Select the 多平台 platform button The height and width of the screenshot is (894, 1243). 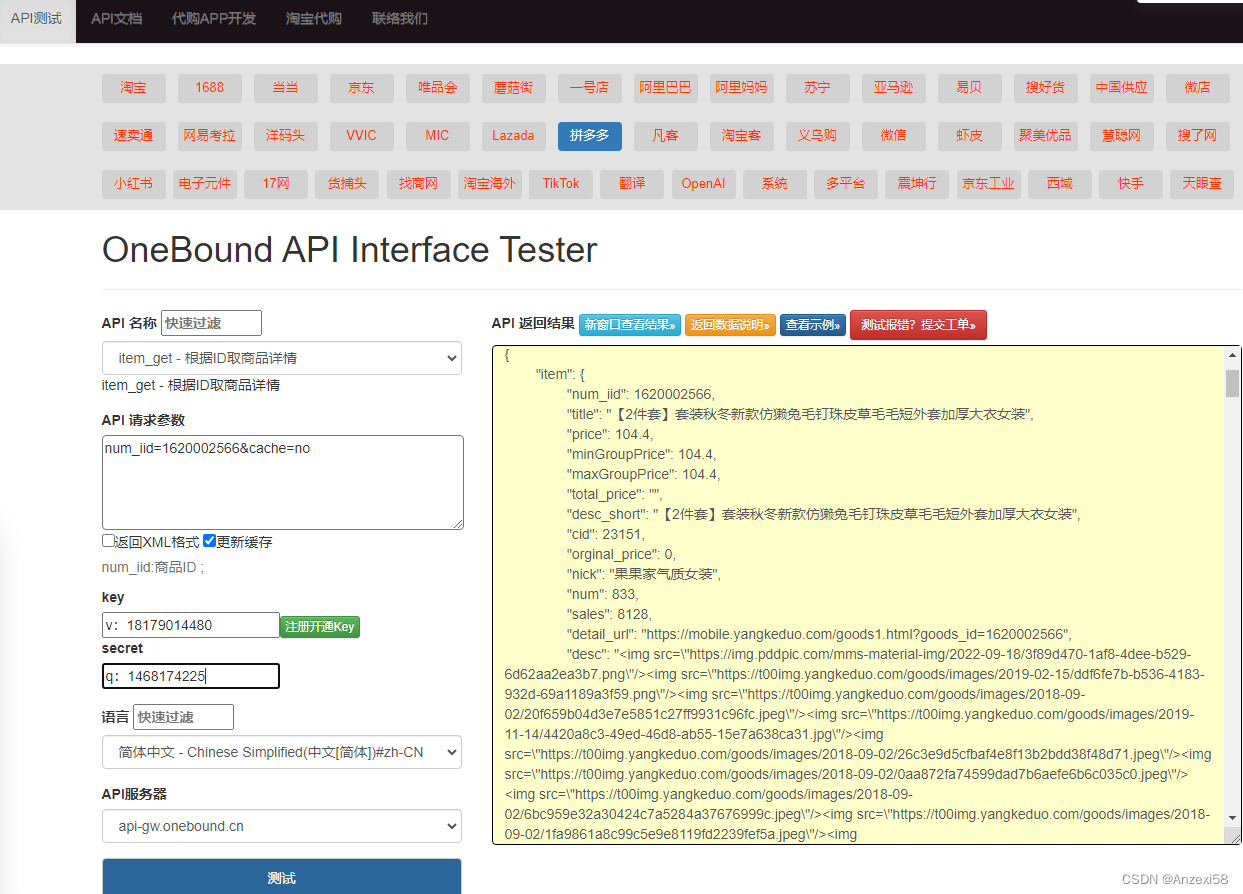pos(846,184)
